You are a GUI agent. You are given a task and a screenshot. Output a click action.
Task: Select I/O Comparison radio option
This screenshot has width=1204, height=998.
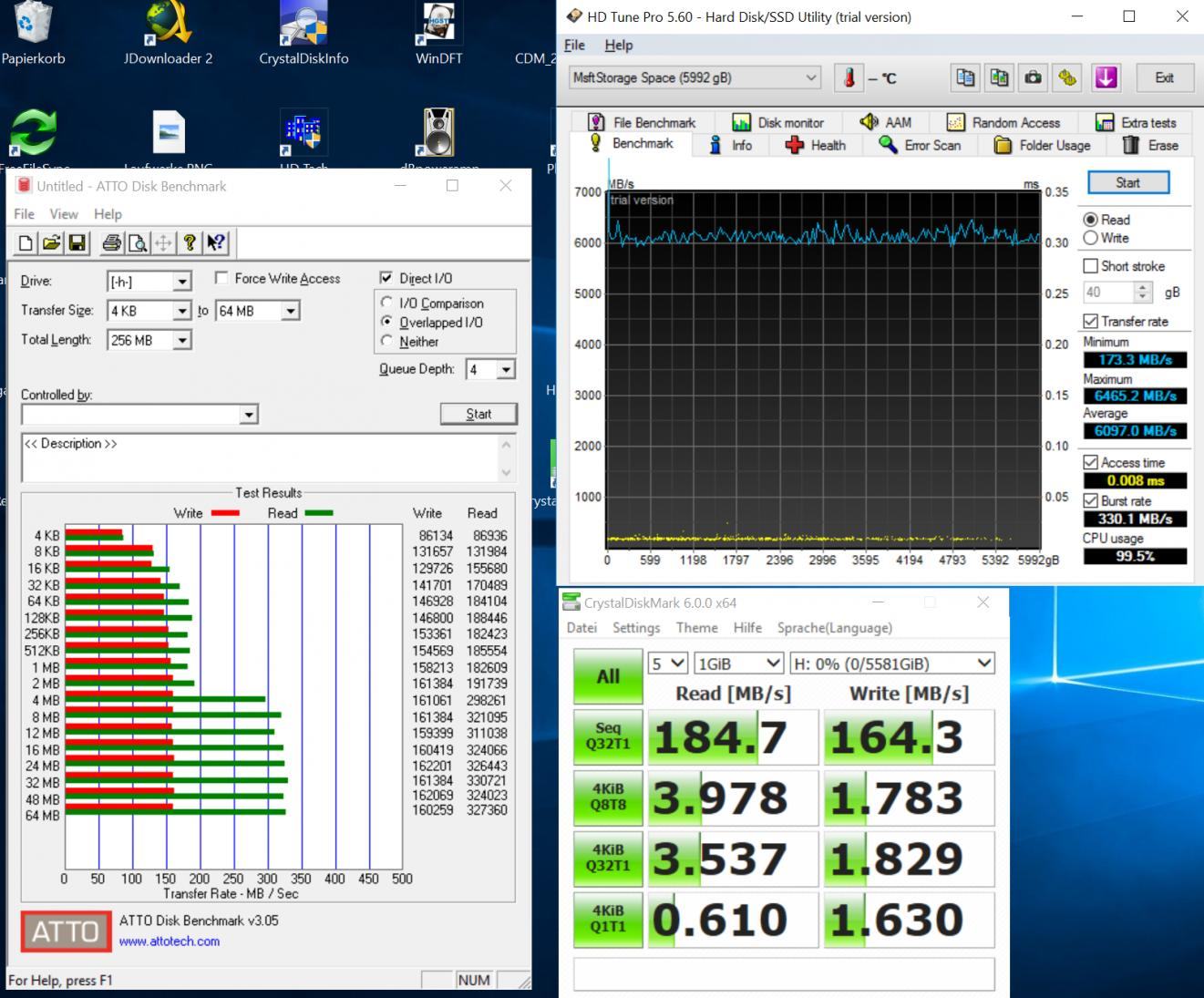pyautogui.click(x=386, y=303)
